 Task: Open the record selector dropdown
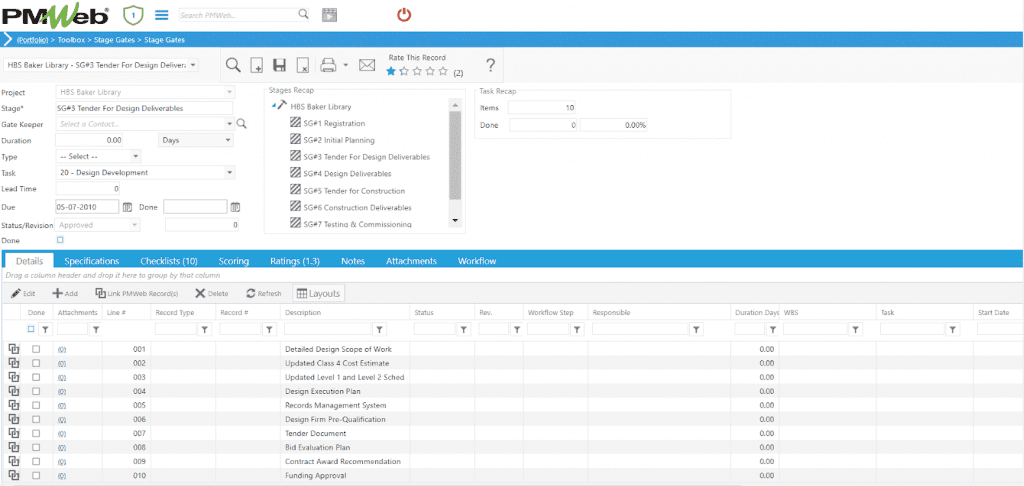(194, 65)
